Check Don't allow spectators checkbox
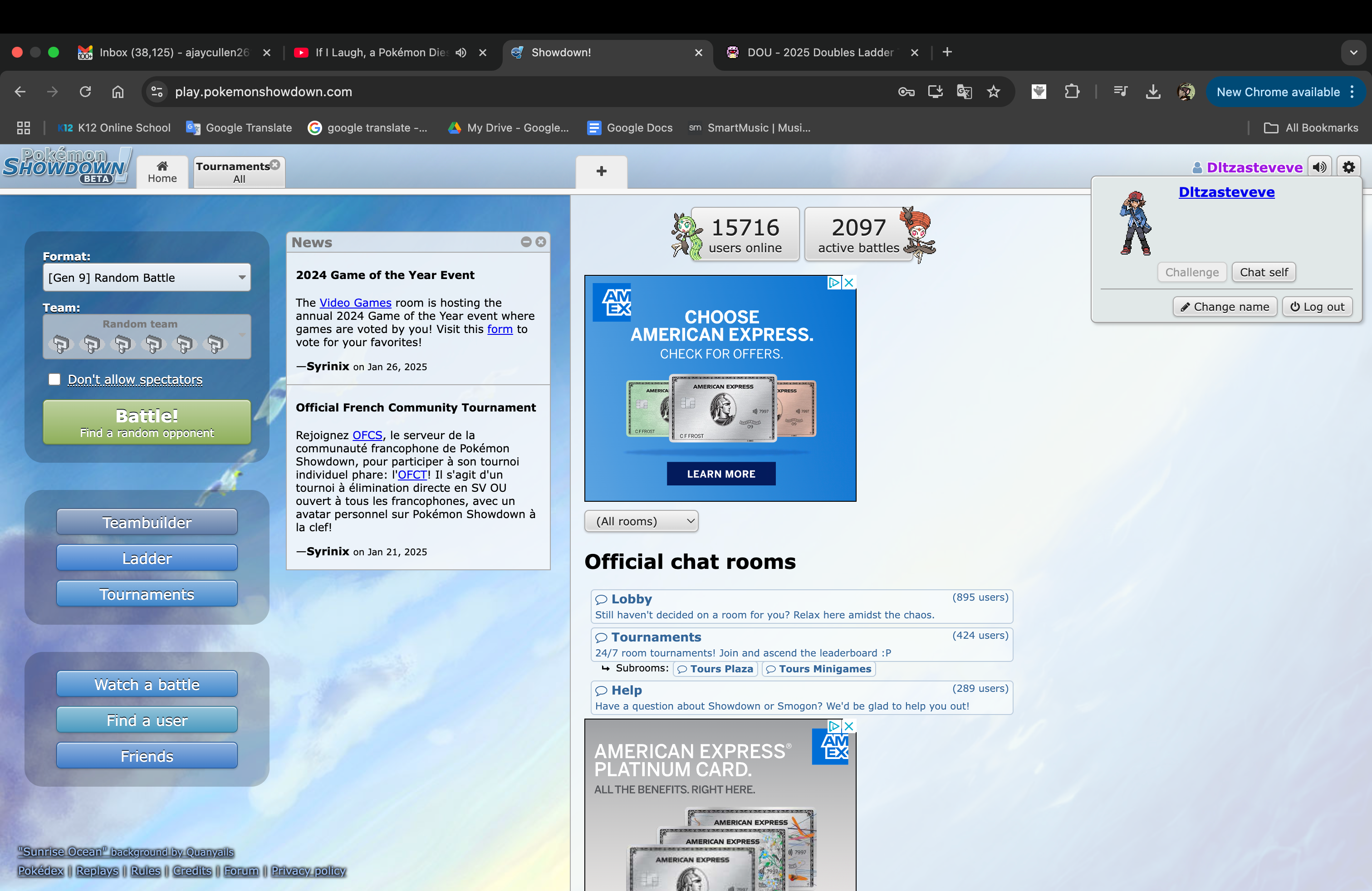 coord(54,379)
